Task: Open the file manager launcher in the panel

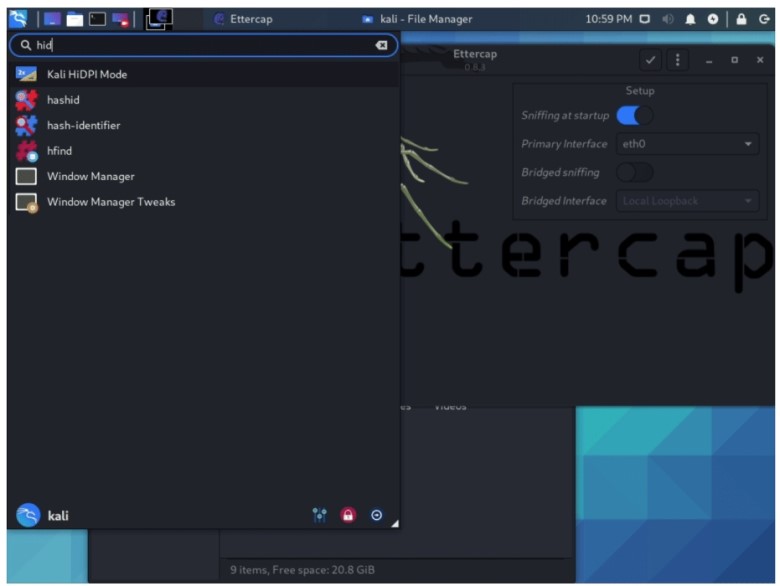Action: click(x=75, y=18)
